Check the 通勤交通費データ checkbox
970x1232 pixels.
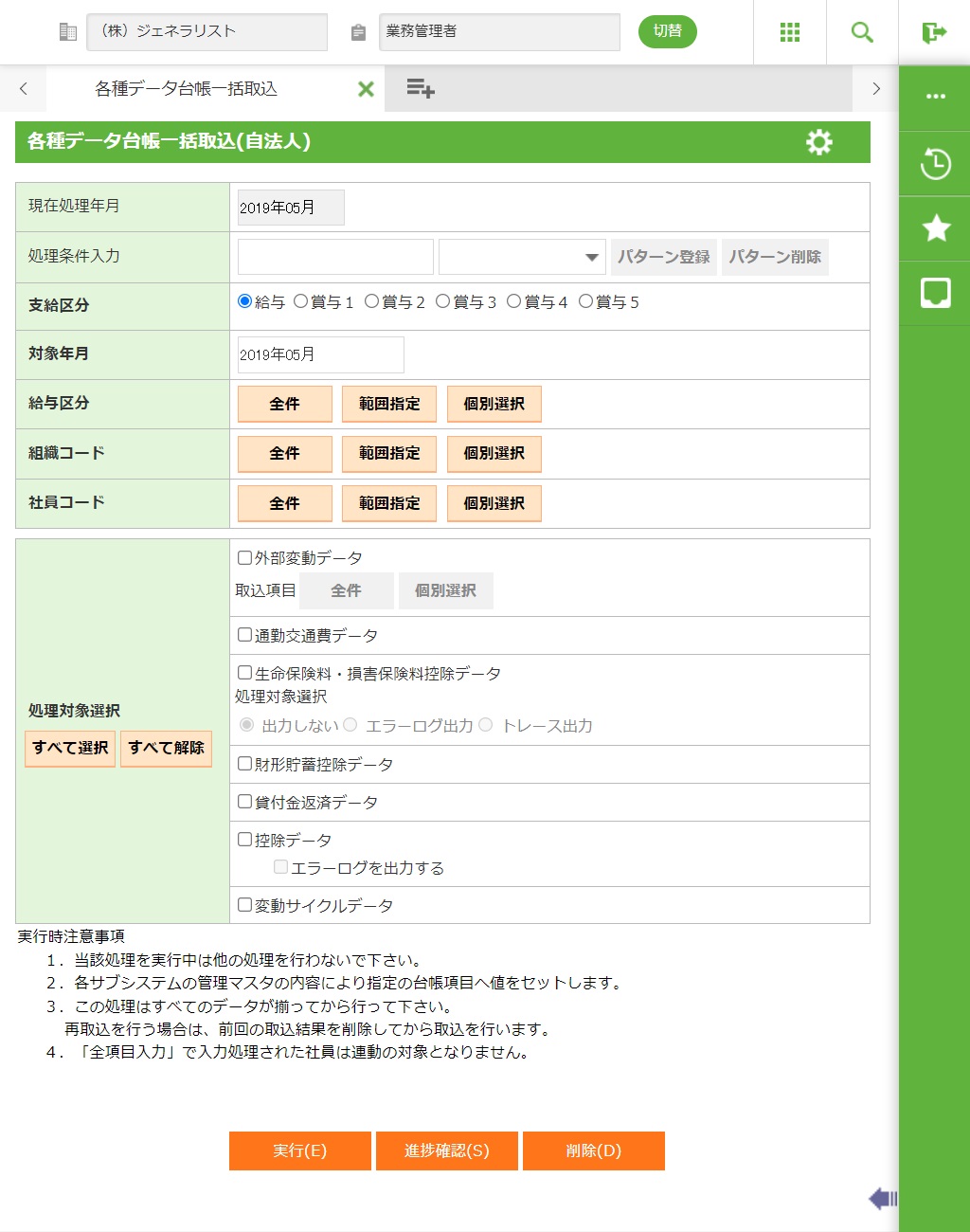(245, 635)
